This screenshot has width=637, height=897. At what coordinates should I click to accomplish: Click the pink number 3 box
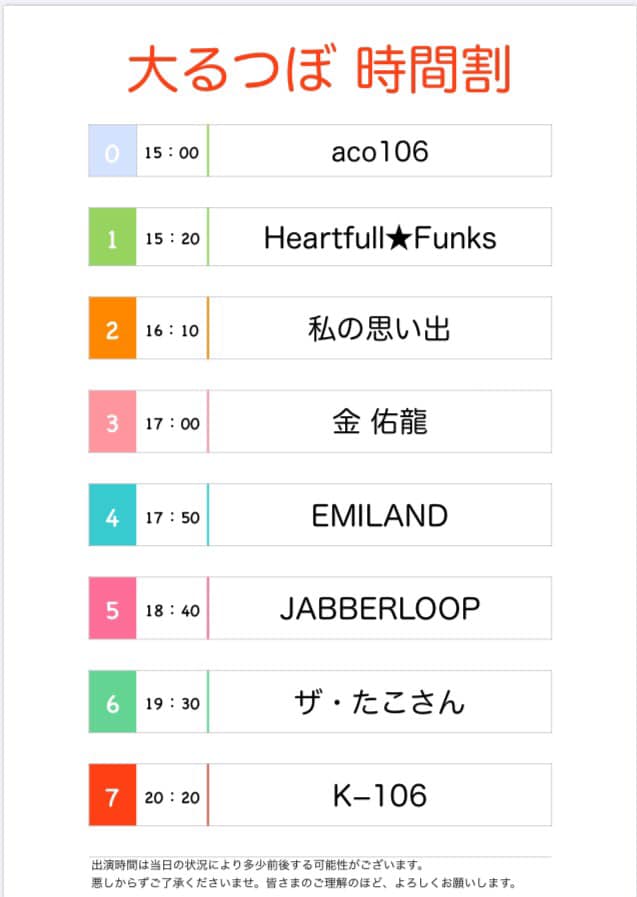[112, 422]
